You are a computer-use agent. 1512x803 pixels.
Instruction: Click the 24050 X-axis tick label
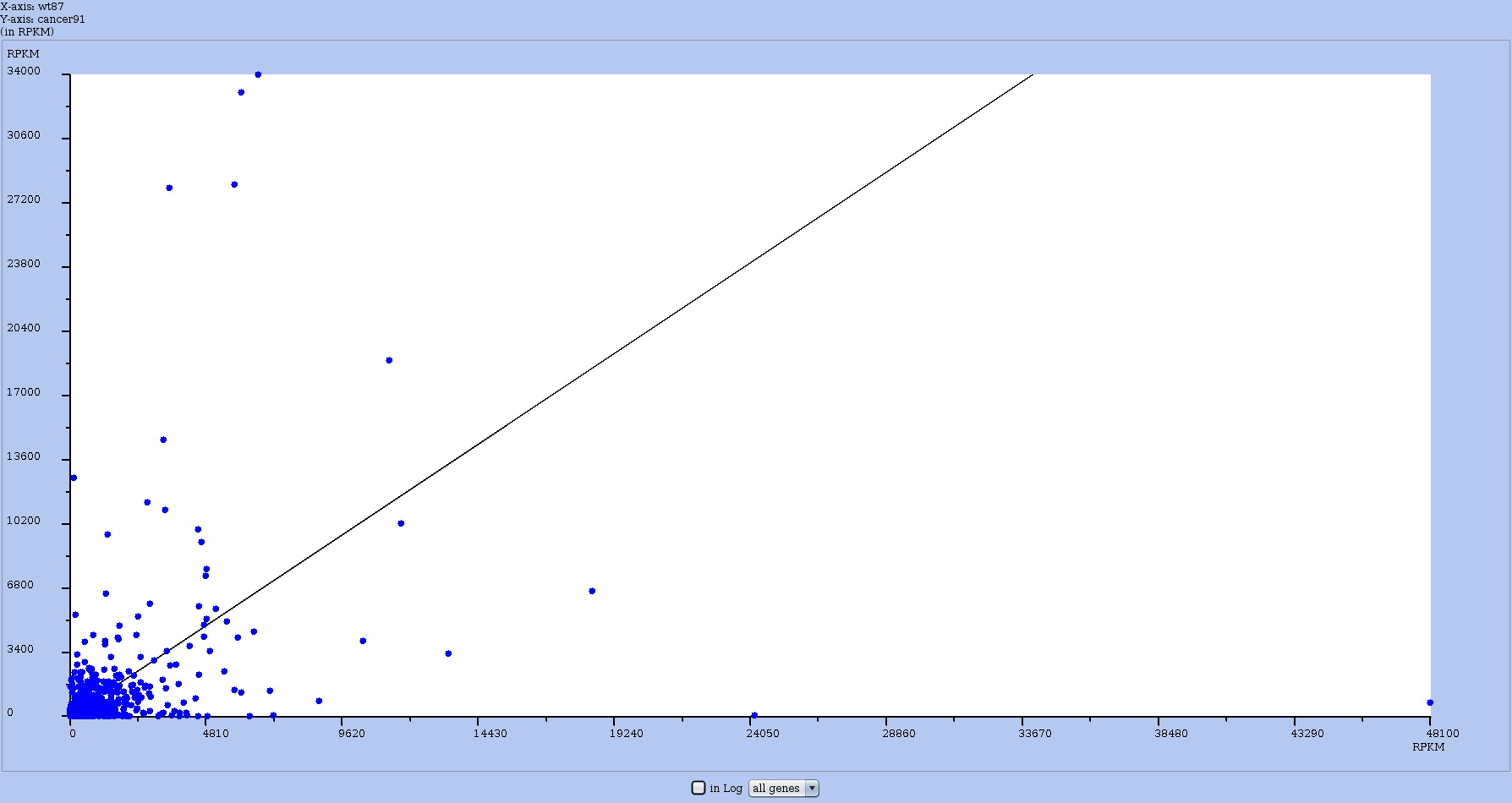762,734
